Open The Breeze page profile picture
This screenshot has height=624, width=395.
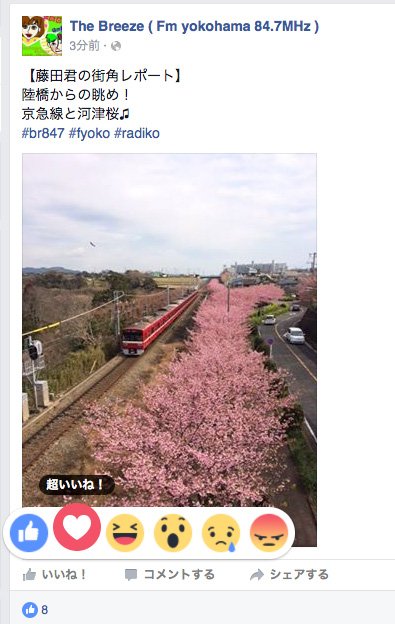42,36
